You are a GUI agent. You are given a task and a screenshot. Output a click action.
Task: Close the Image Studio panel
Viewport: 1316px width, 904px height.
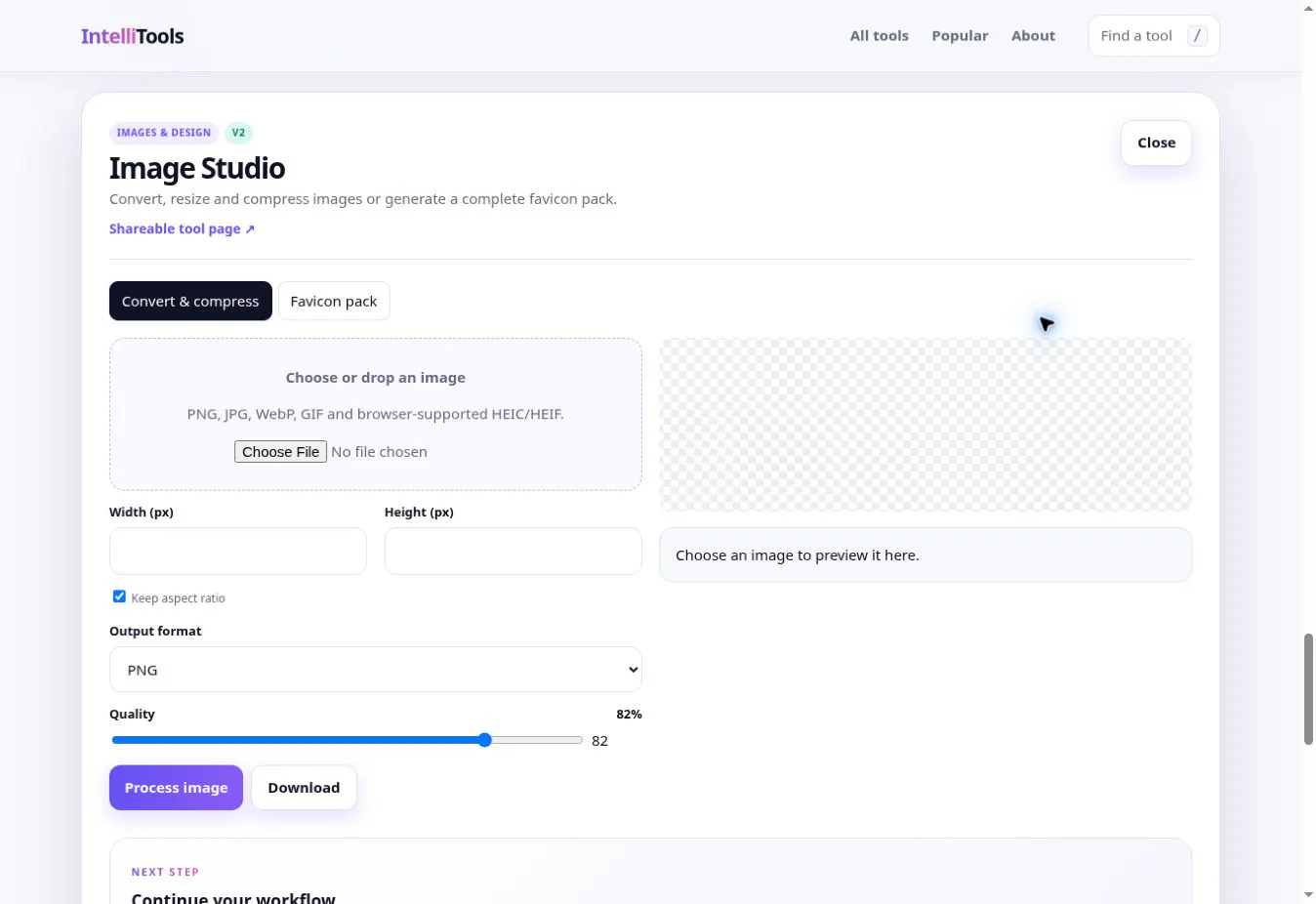click(x=1156, y=143)
